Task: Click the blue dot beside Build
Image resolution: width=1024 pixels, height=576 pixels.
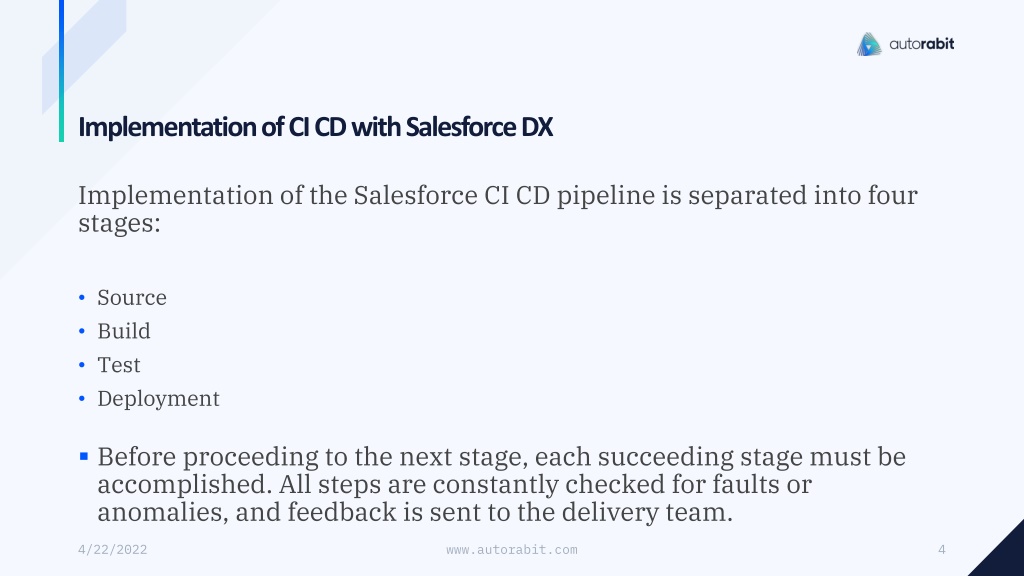Action: coord(82,331)
